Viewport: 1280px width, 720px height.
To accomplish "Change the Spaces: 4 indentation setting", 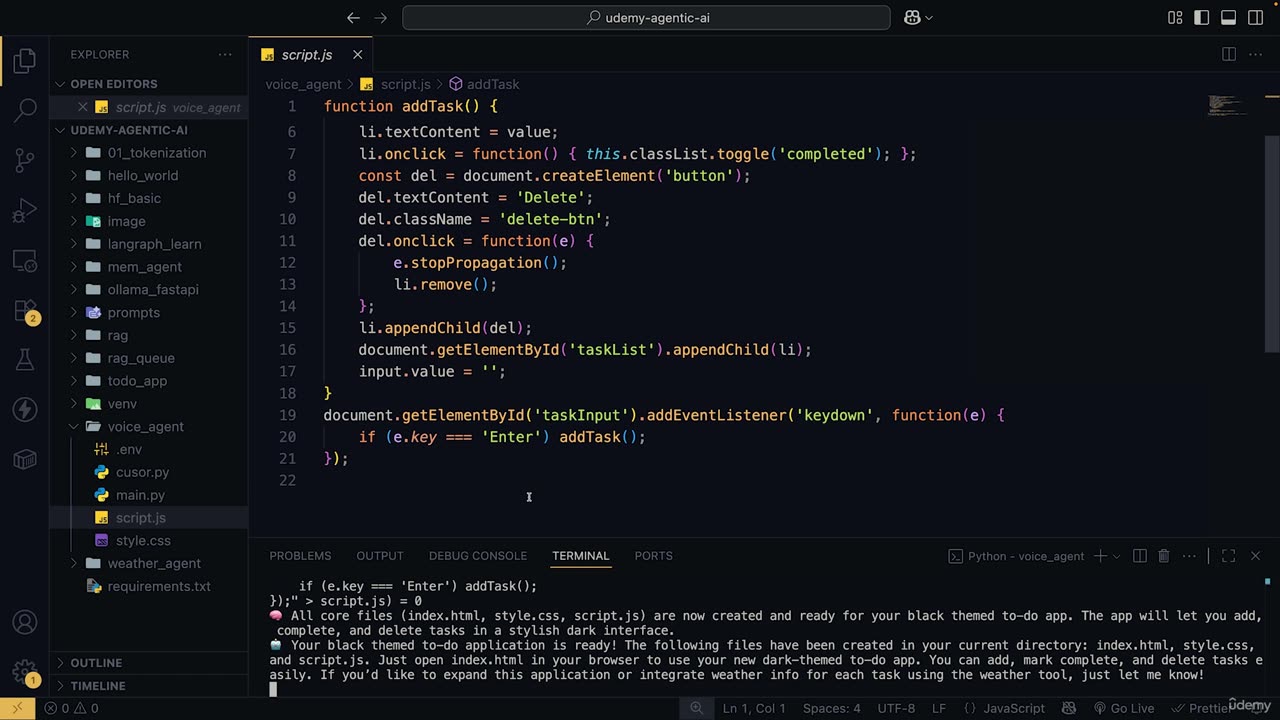I will 832,708.
